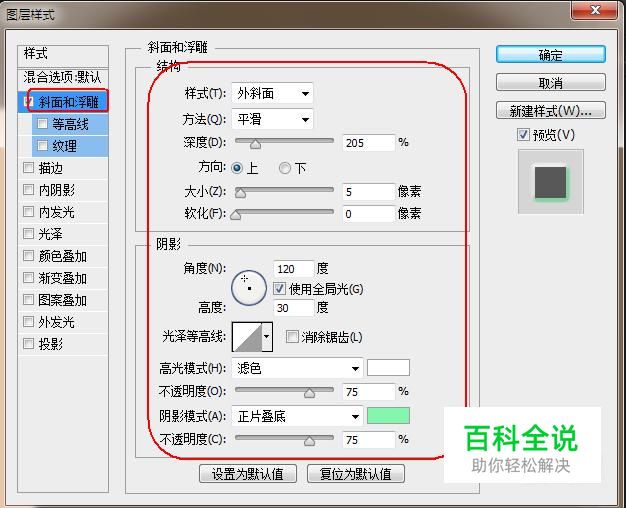This screenshot has height=508, width=626.
Task: Enable the 投影 checkbox
Action: click(28, 343)
